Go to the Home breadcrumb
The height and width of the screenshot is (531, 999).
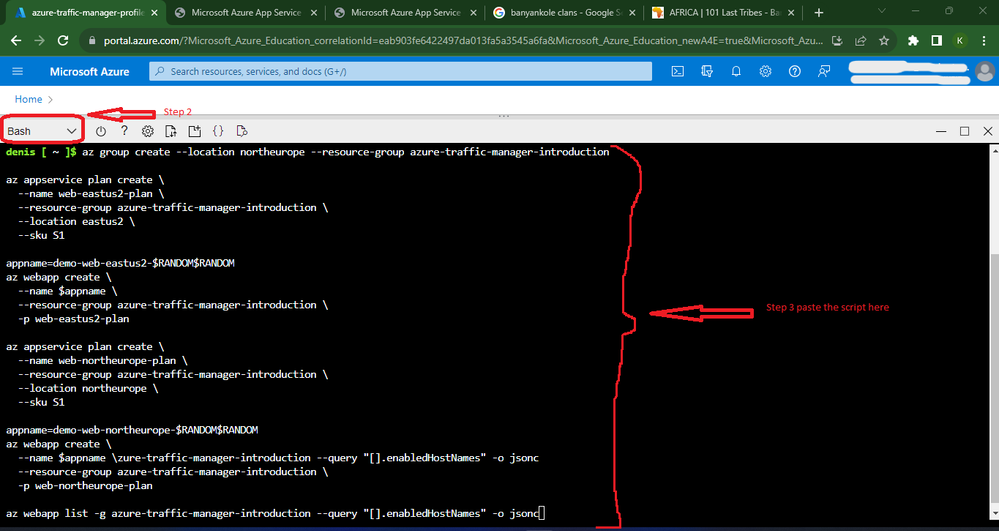(28, 99)
